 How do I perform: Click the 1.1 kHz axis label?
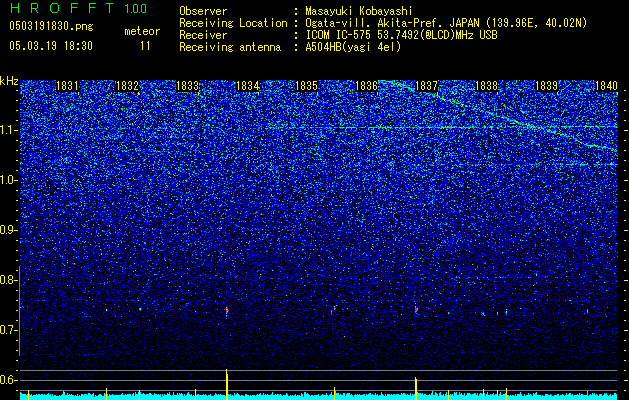click(x=9, y=130)
